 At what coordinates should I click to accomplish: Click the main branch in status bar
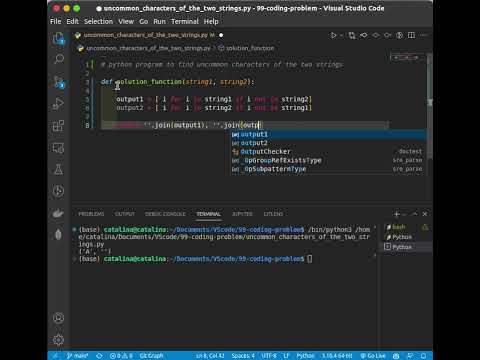(x=77, y=356)
